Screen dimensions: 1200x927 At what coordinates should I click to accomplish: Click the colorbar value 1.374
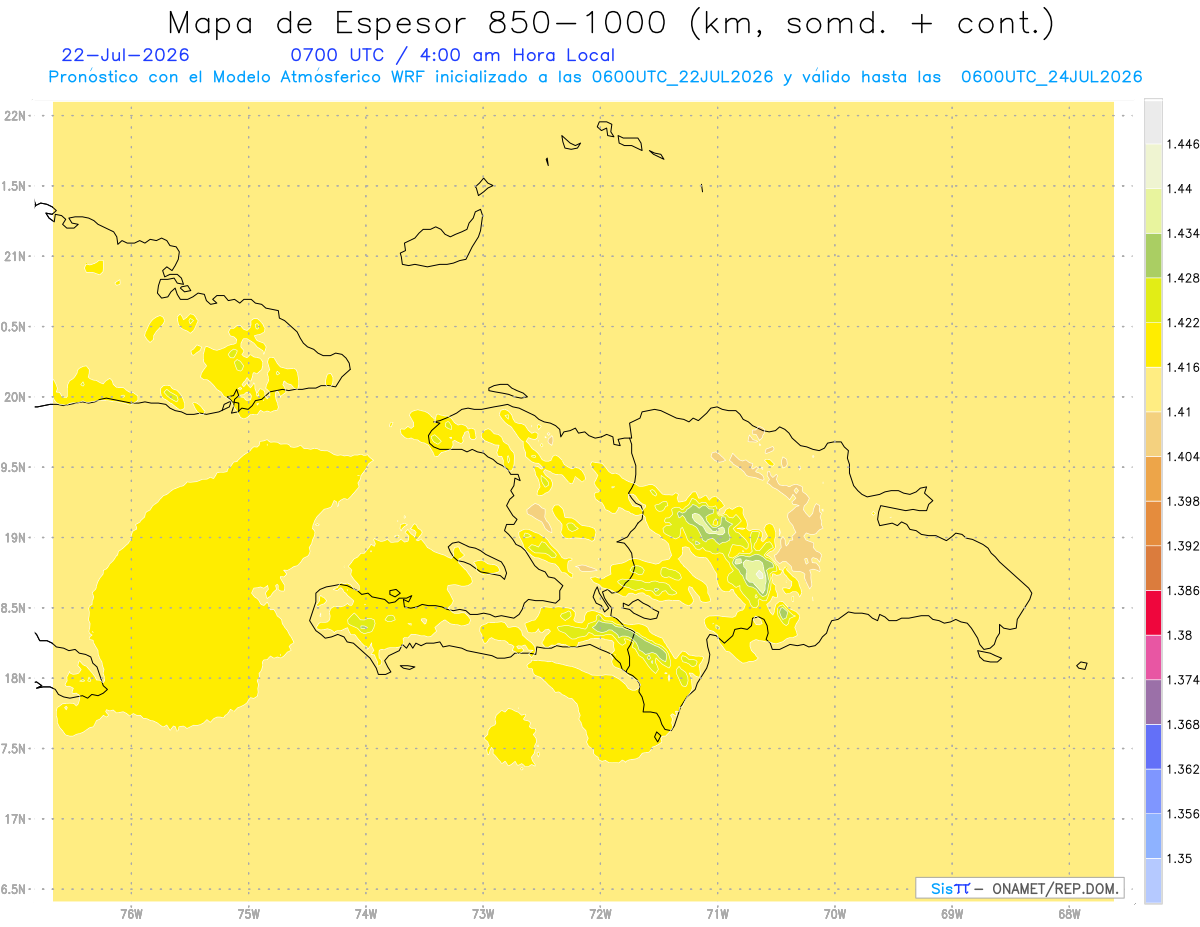click(x=1183, y=680)
